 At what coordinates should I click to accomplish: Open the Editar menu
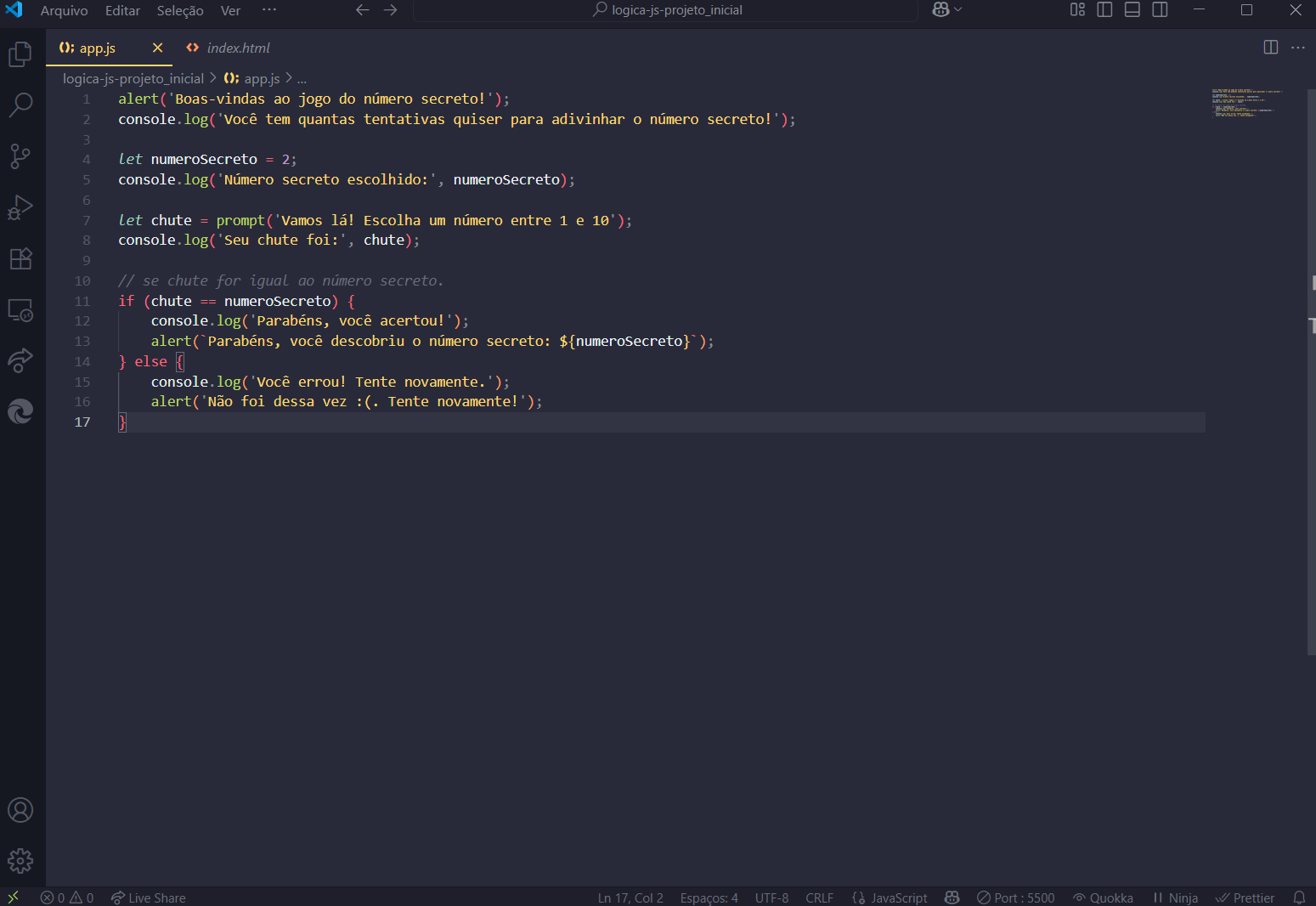pos(122,11)
